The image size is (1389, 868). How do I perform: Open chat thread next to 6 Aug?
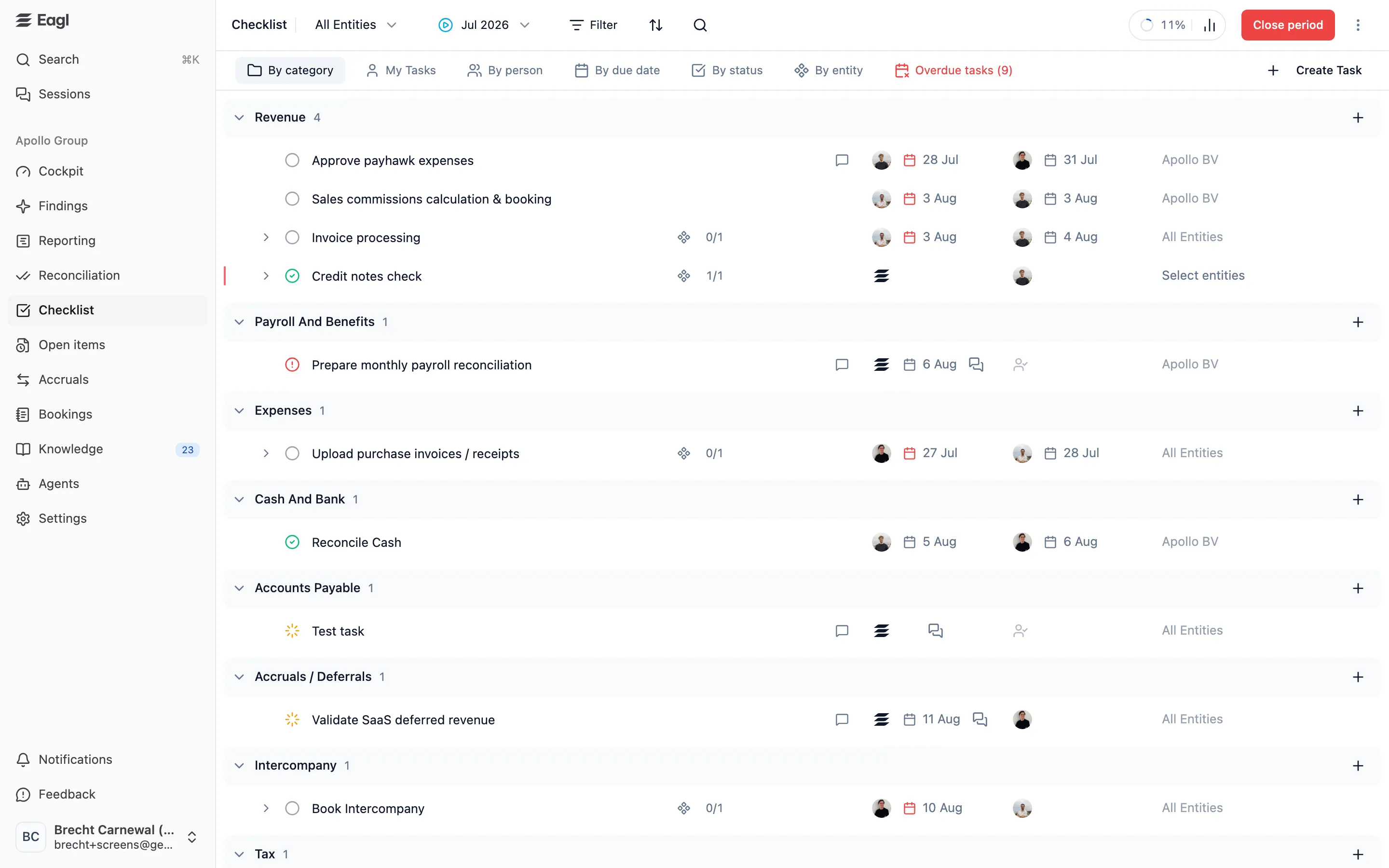click(976, 365)
